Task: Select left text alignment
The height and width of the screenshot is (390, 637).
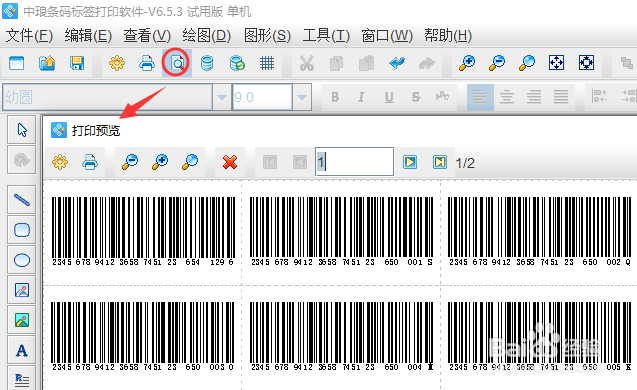Action: [x=480, y=97]
